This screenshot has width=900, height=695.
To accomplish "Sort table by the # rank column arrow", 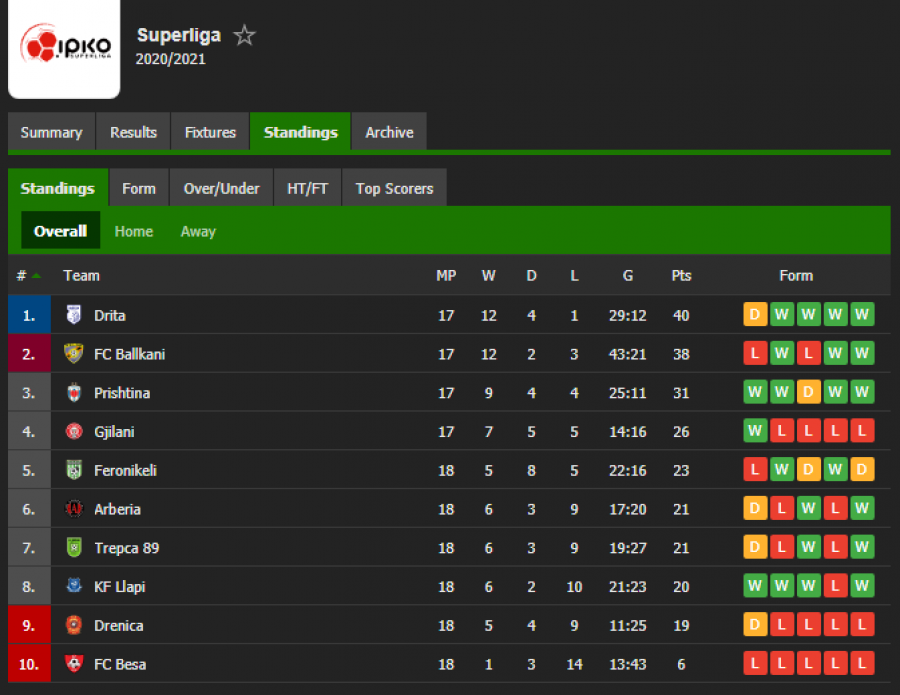I will [x=37, y=275].
